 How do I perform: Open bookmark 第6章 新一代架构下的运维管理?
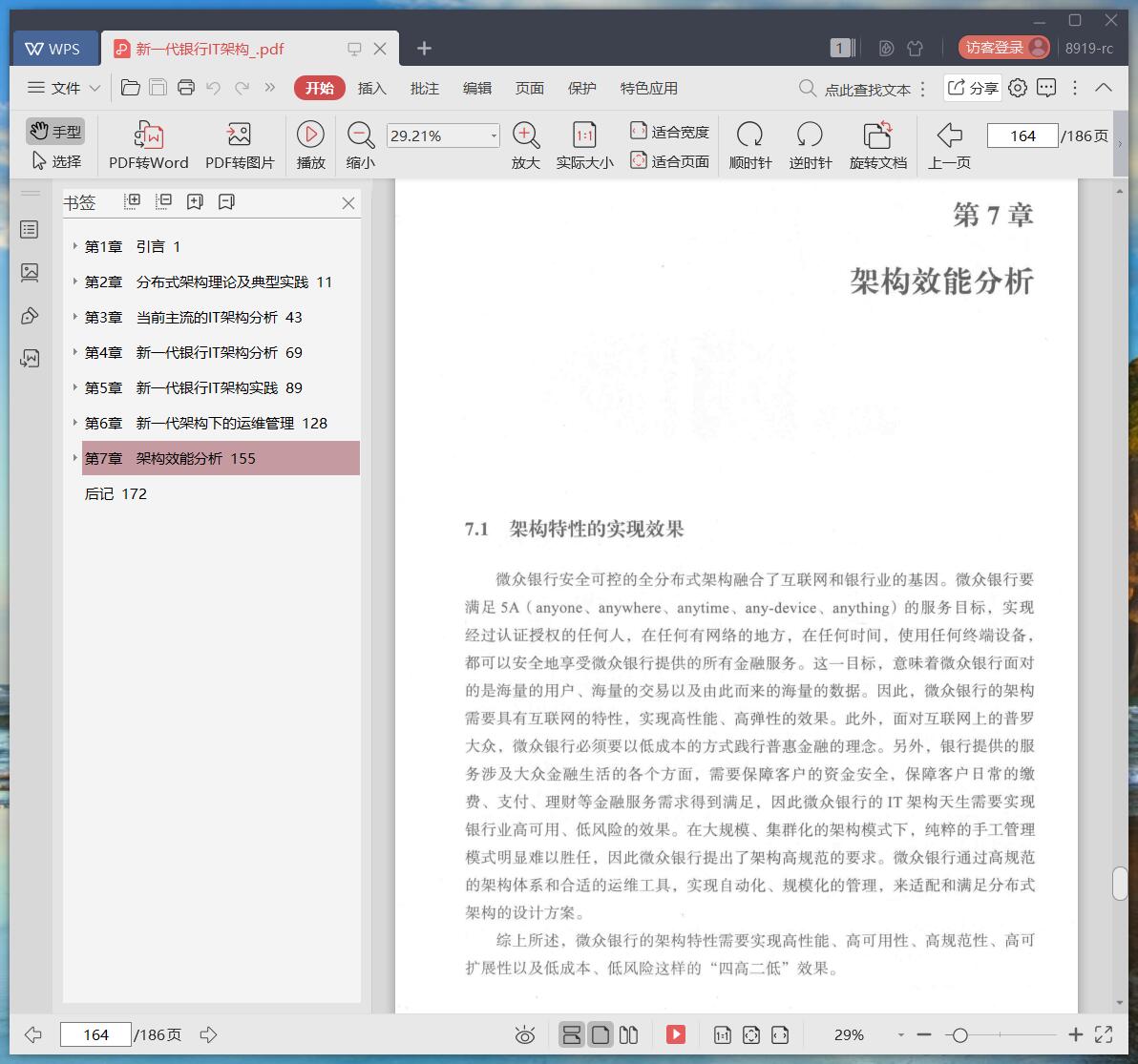point(205,423)
